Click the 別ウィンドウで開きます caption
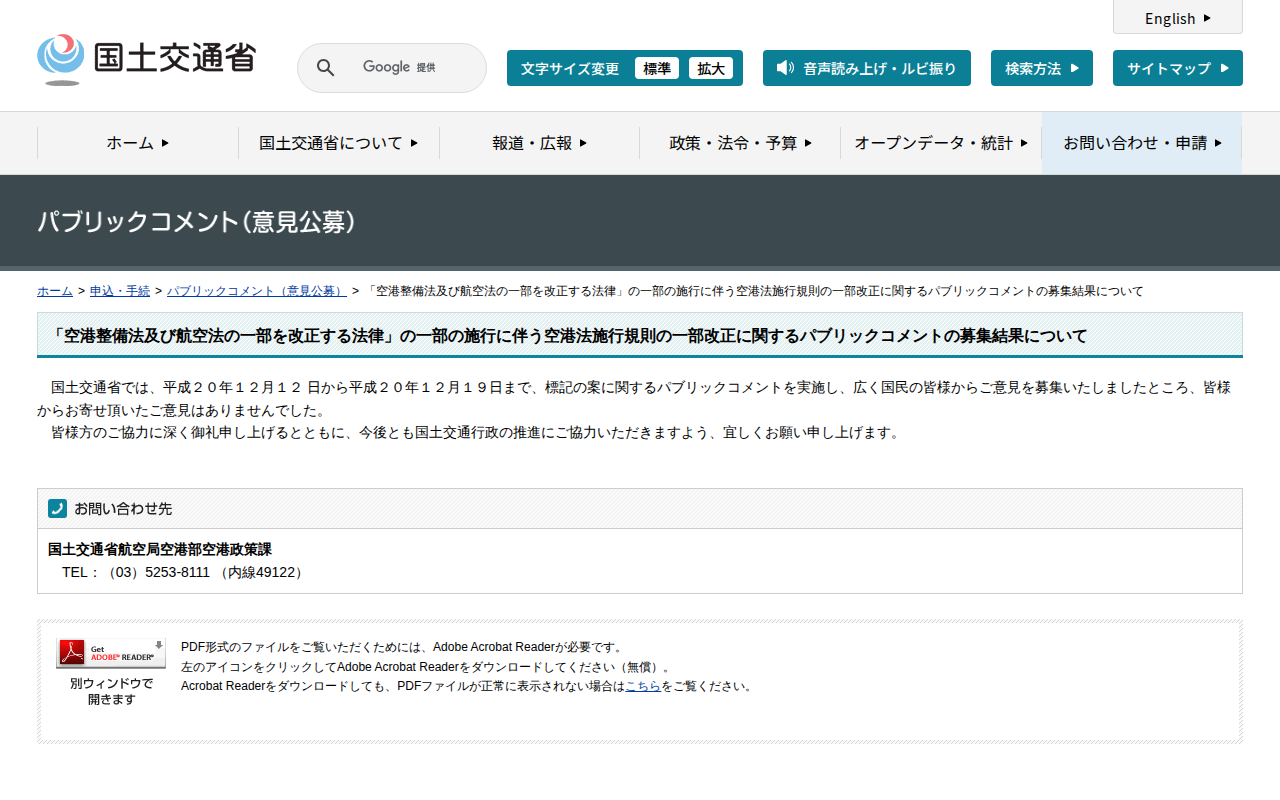Viewport: 1280px width, 800px height. (x=112, y=692)
